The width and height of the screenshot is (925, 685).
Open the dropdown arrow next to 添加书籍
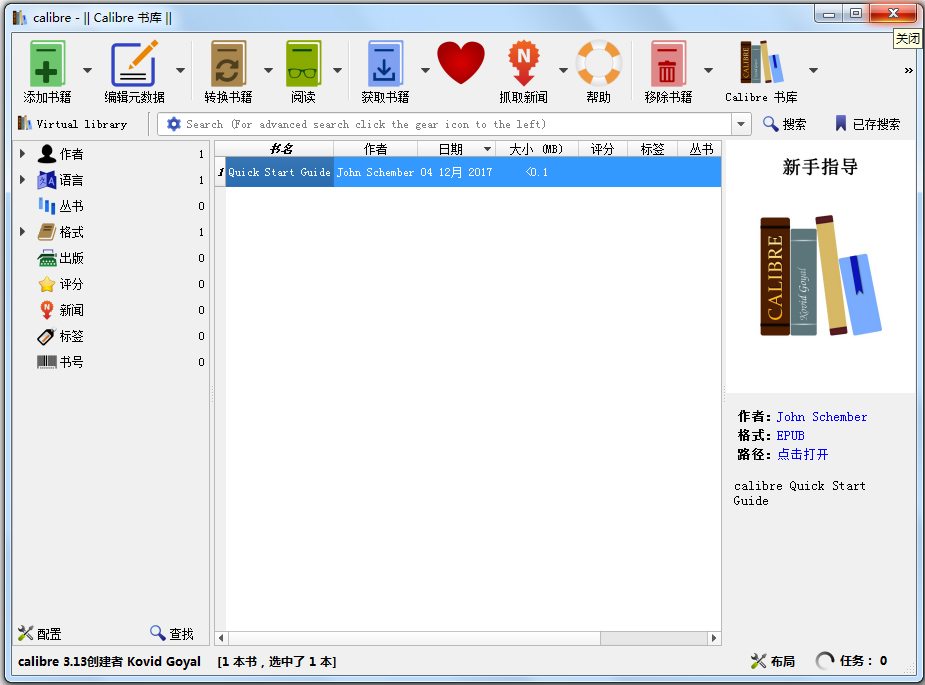point(87,71)
